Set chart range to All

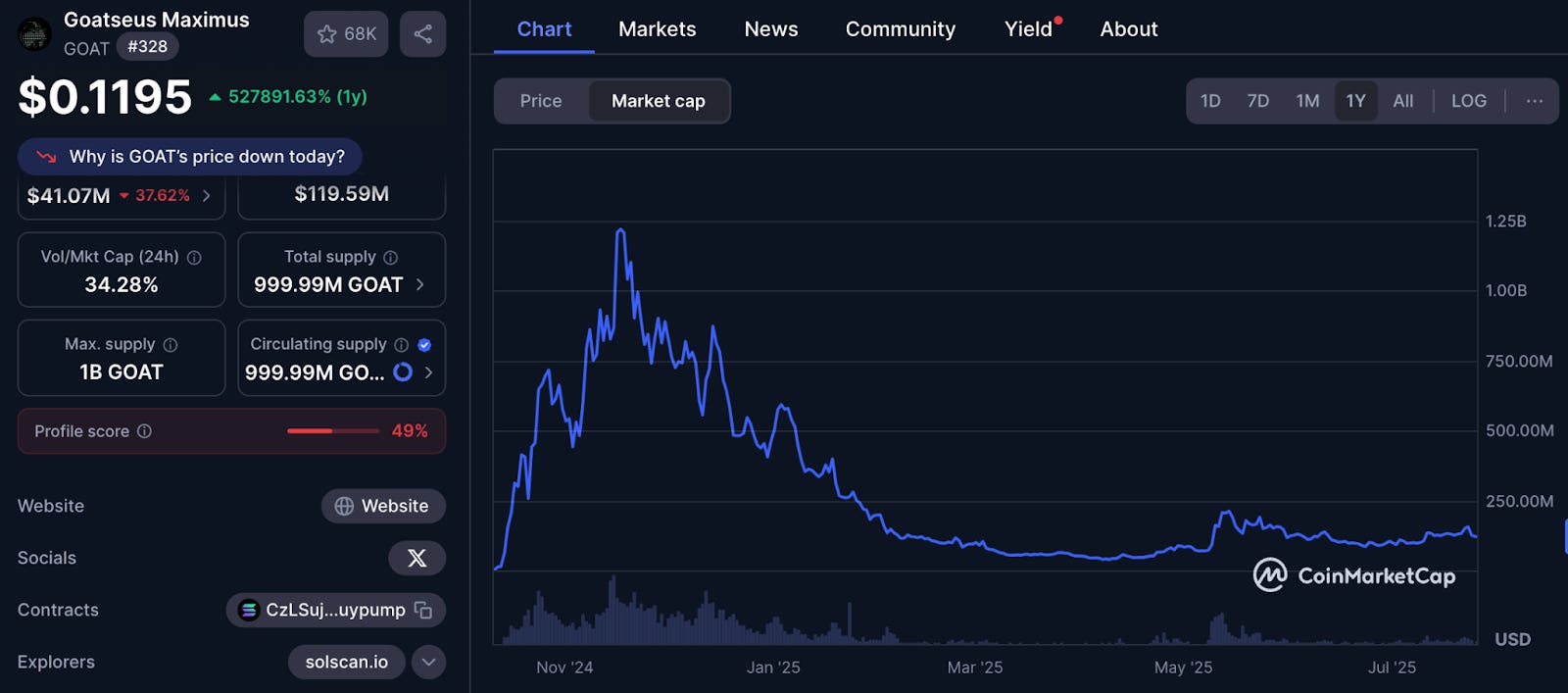coord(1403,101)
